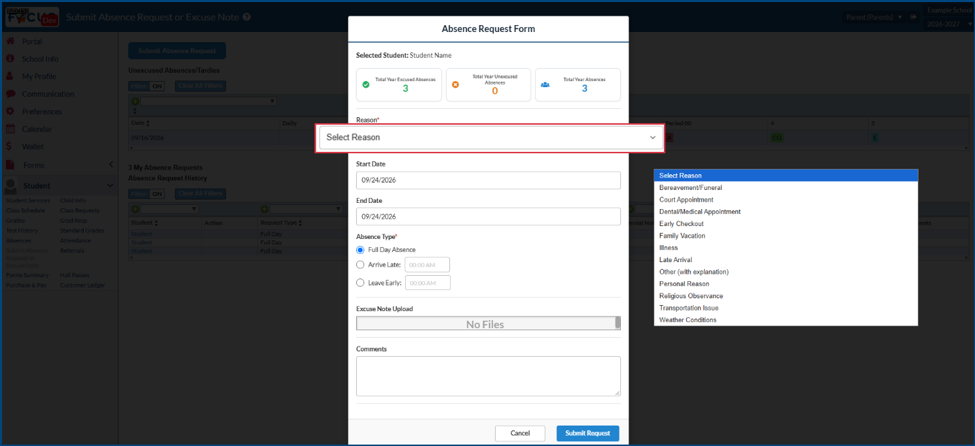Choose Transportation Issue option
Image resolution: width=975 pixels, height=446 pixels.
(786, 308)
